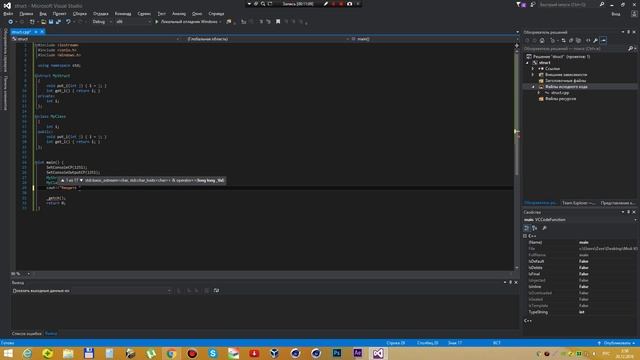The height and width of the screenshot is (360, 640).
Task: Click Properties categorized view icon
Action: click(x=527, y=228)
